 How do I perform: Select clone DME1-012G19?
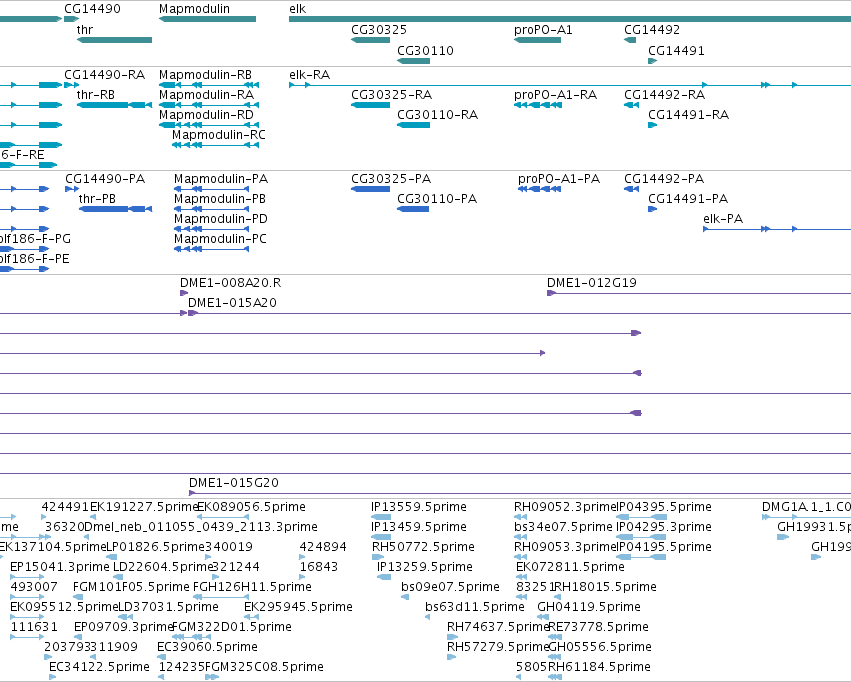pos(592,283)
